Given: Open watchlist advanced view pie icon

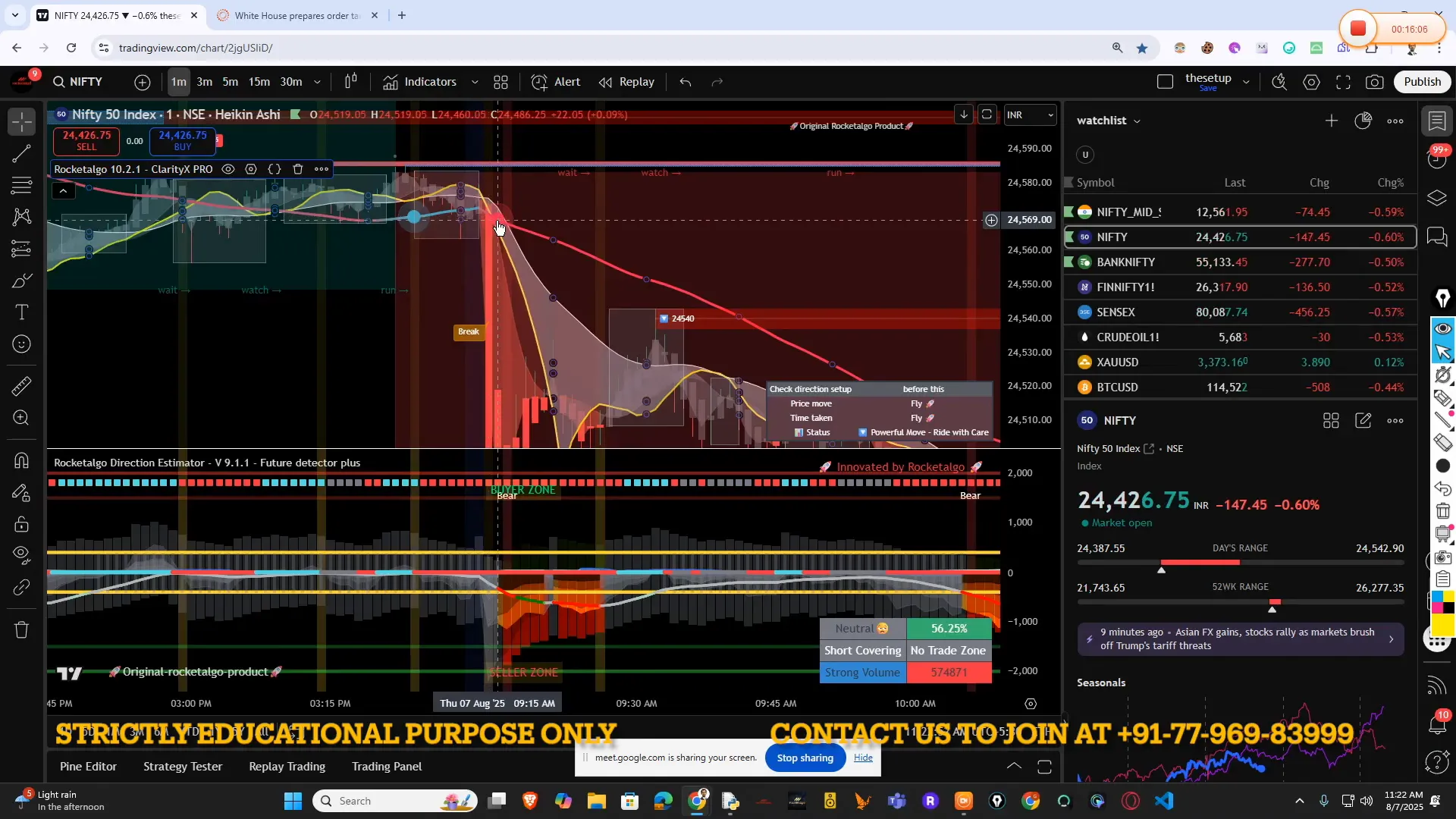Looking at the screenshot, I should (1363, 121).
